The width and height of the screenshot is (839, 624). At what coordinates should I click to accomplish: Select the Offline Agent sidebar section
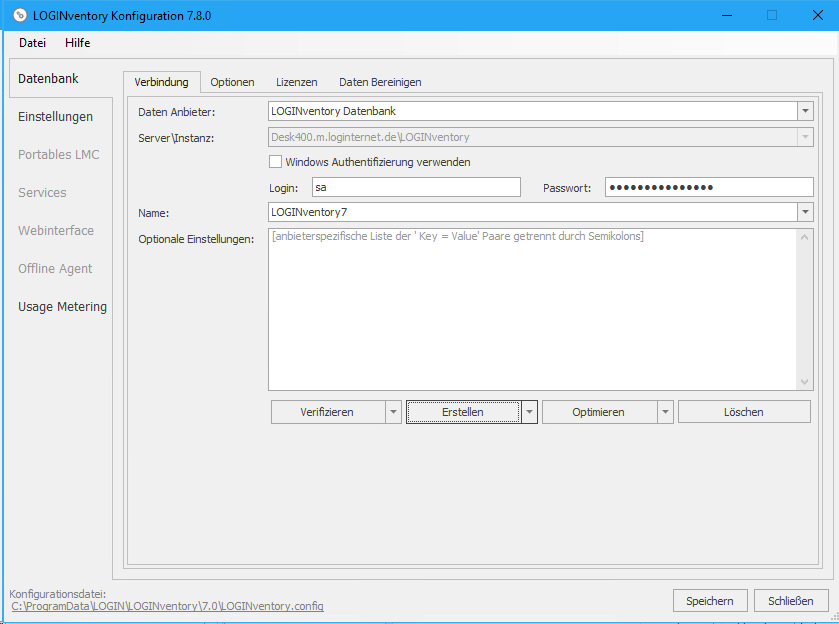tap(55, 269)
